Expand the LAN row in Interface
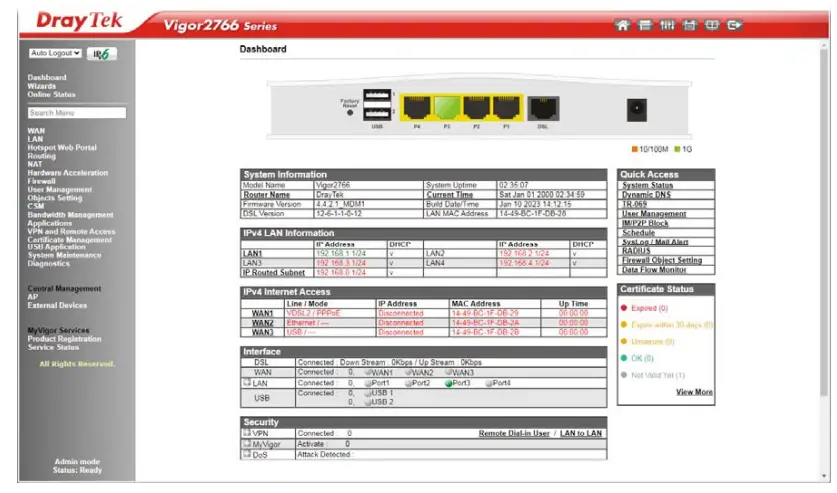Screen dimensions: 837x493 (x=247, y=382)
